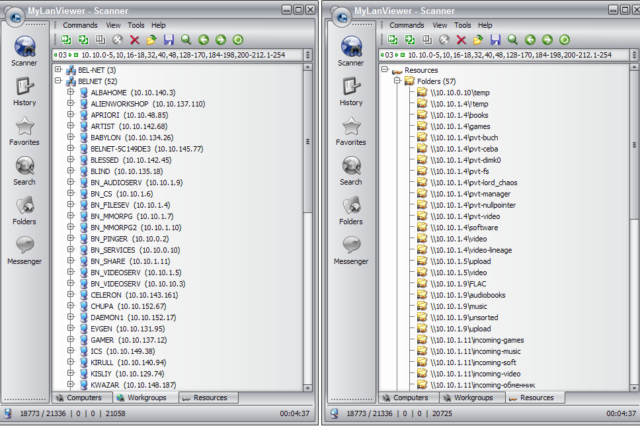Open the Scanner panel in left window sidebar

24,51
